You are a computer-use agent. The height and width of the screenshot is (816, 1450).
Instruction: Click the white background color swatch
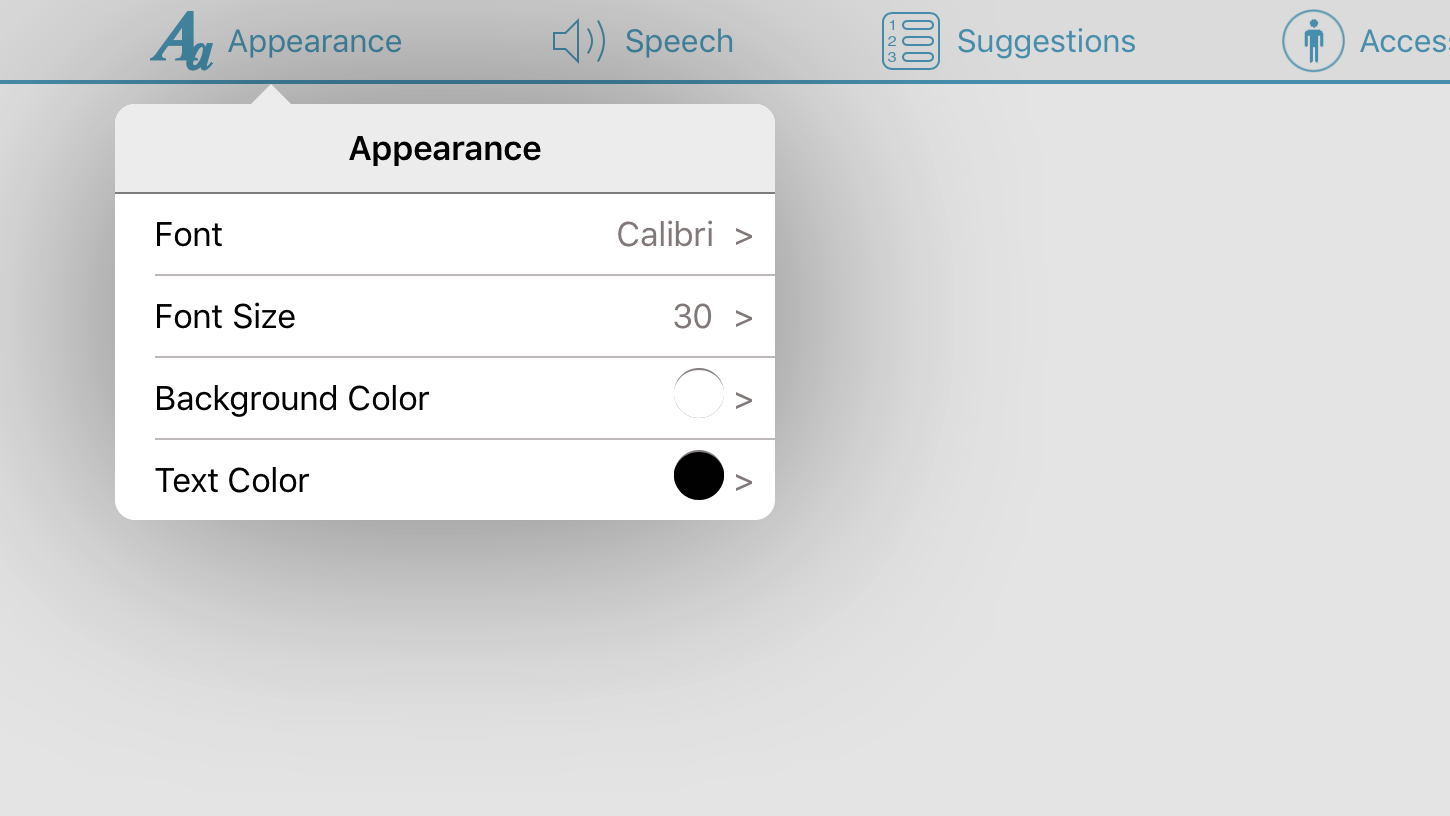tap(698, 394)
